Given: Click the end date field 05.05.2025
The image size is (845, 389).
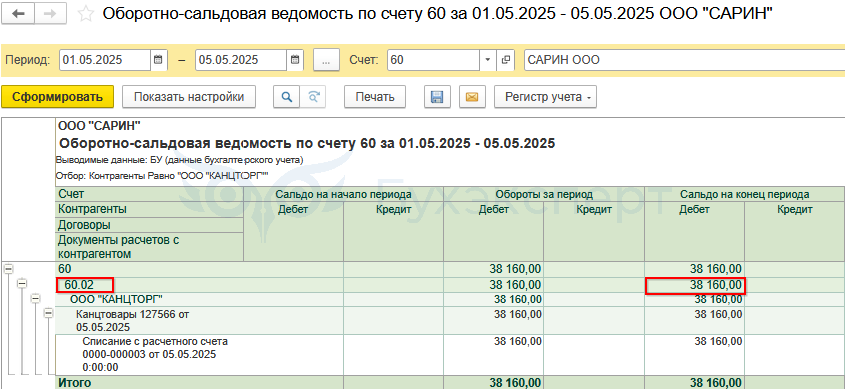Looking at the screenshot, I should tap(241, 60).
